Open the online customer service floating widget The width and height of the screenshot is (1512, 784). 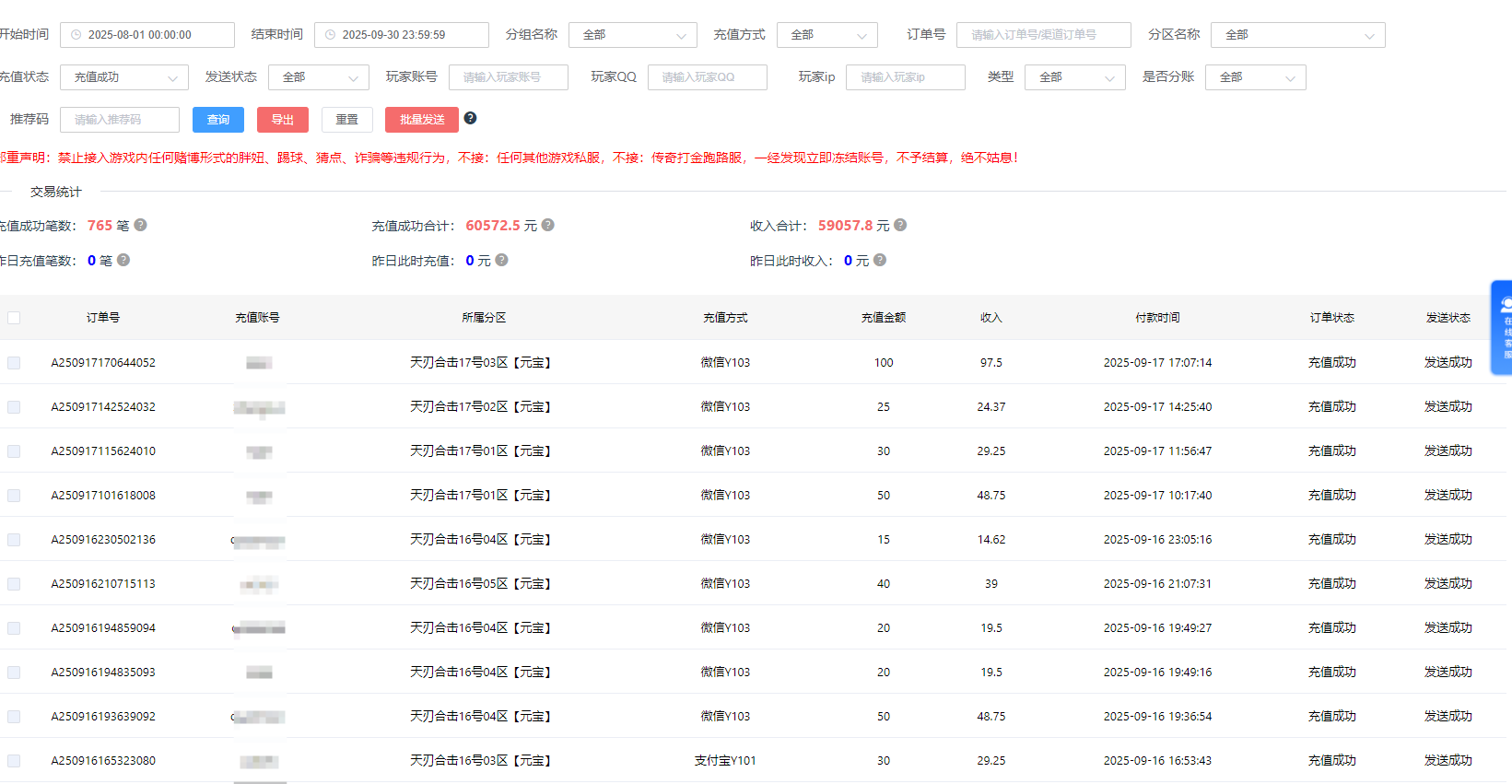1503,327
